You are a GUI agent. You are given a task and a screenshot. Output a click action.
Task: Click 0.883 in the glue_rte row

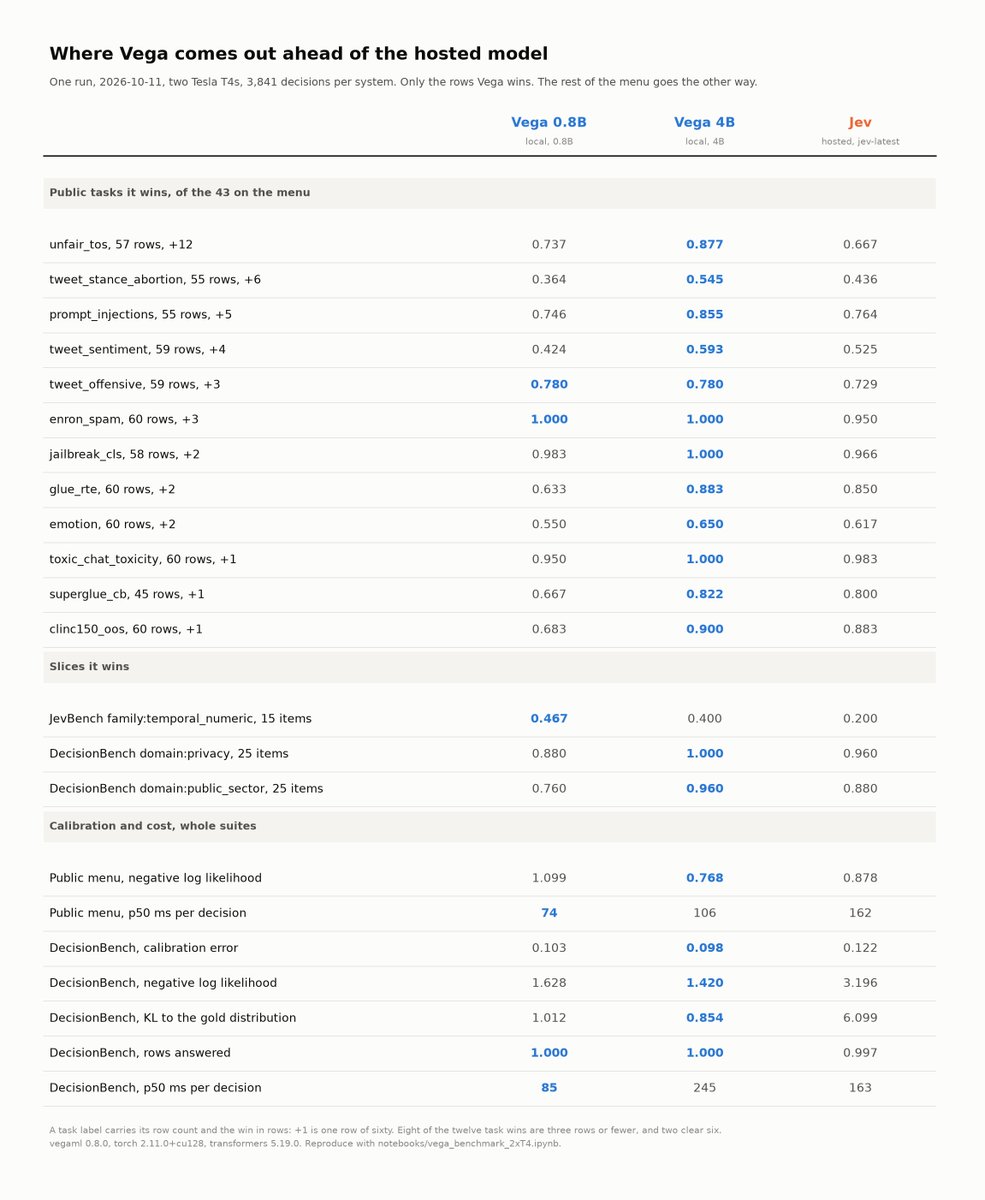[704, 490]
